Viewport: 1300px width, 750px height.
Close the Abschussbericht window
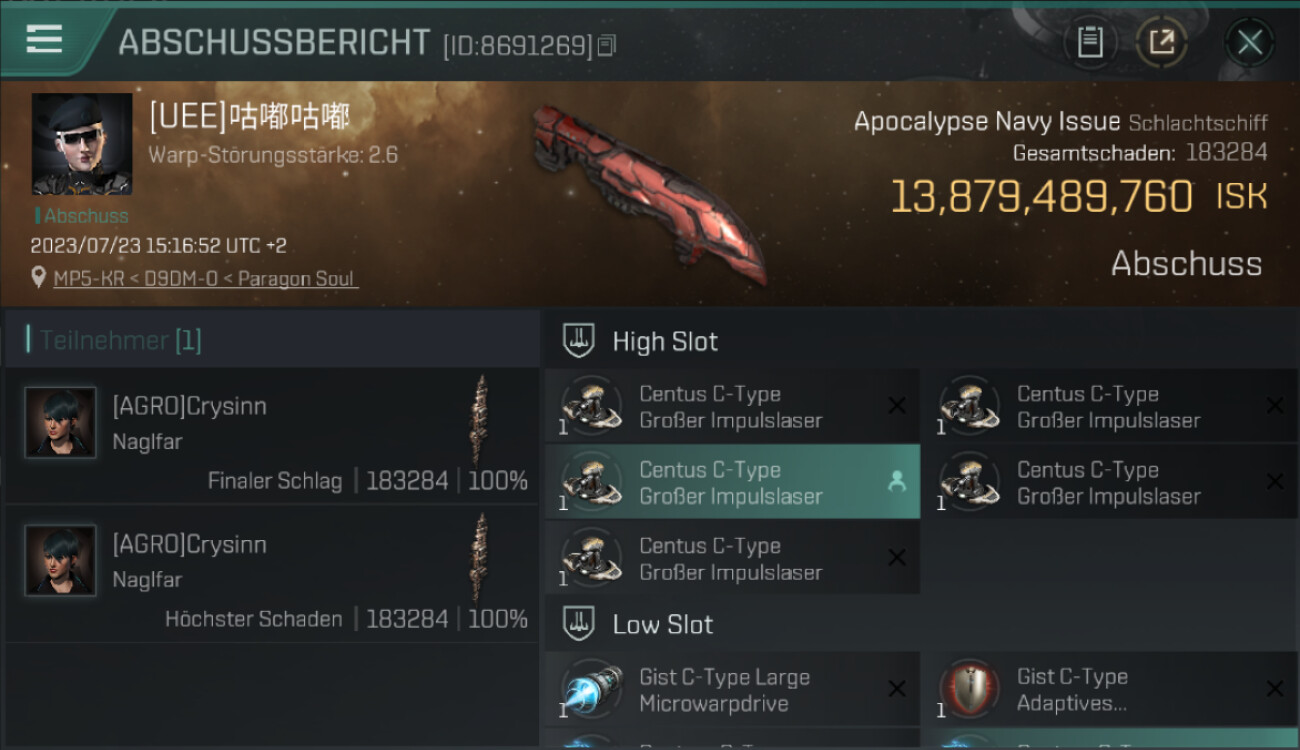coord(1250,42)
